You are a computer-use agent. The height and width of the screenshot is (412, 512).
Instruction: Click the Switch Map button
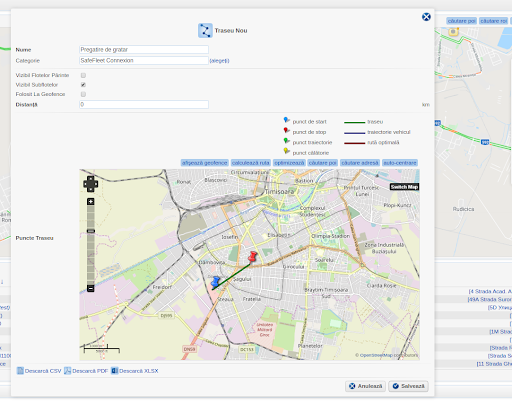404,187
